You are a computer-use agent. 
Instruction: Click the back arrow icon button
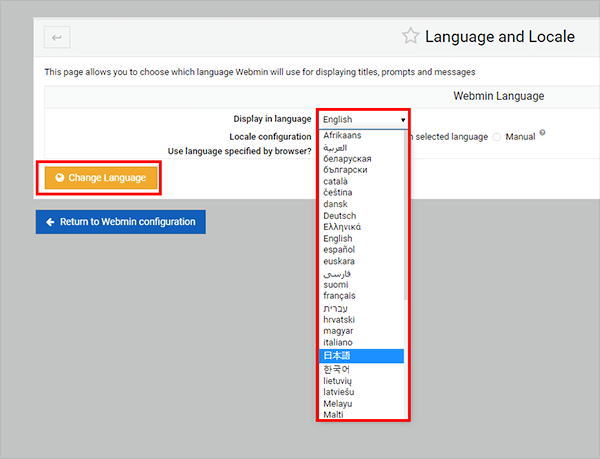tap(57, 37)
